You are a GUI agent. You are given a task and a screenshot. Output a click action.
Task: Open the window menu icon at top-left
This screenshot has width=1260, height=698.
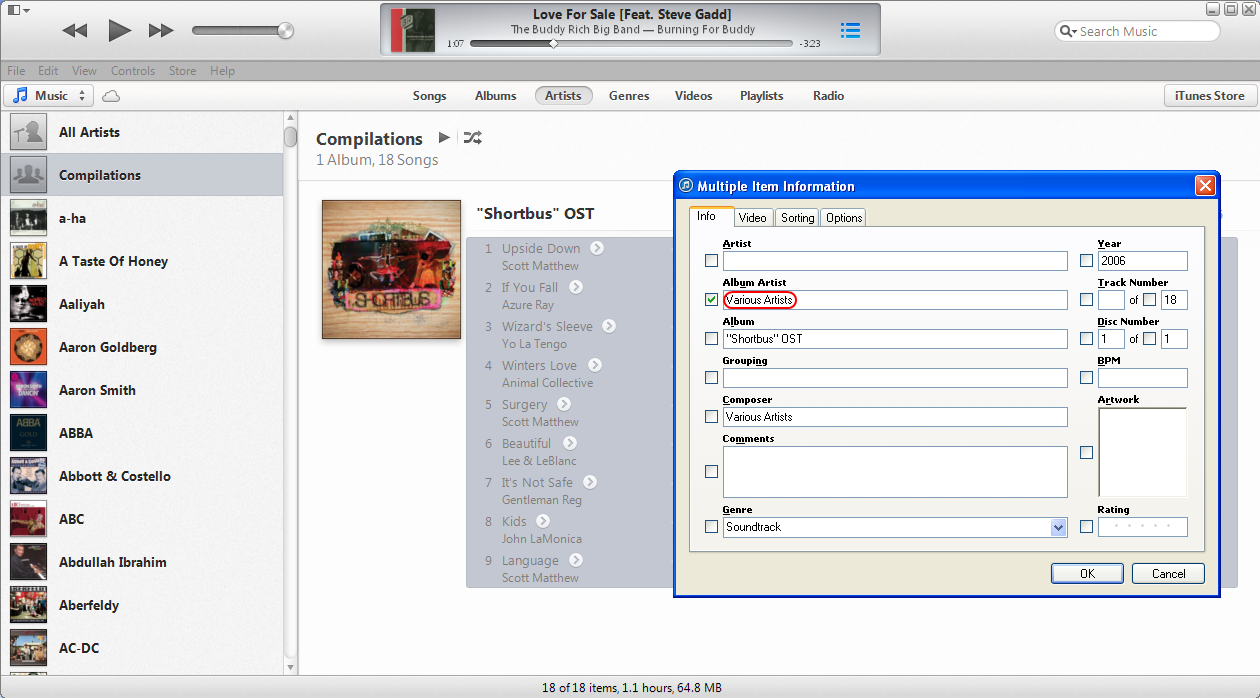click(x=18, y=9)
